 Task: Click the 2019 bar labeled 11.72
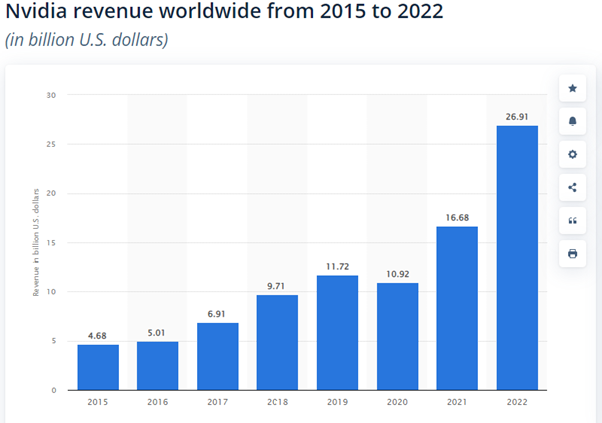337,333
